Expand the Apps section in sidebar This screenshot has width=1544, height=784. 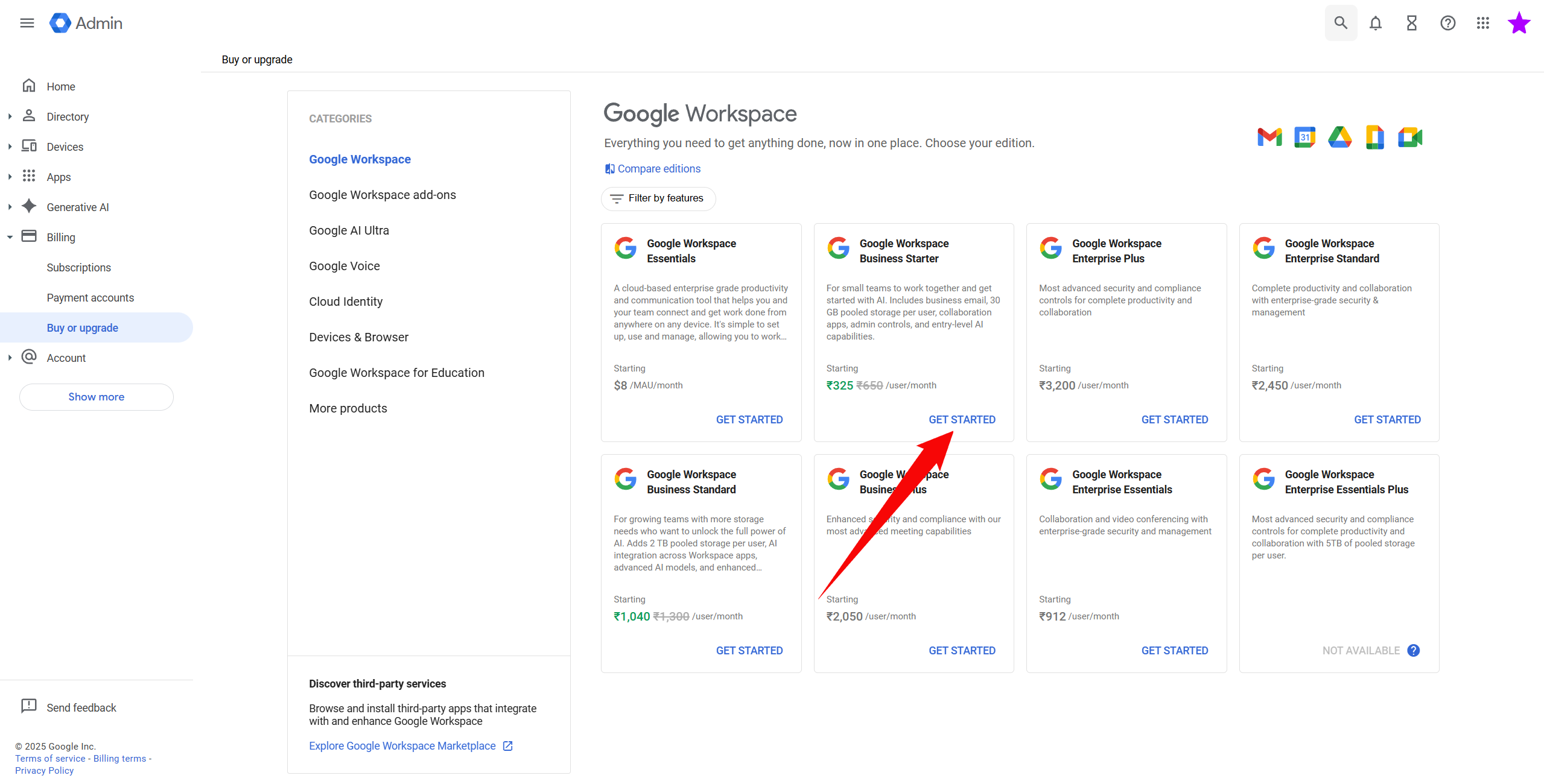pyautogui.click(x=10, y=176)
